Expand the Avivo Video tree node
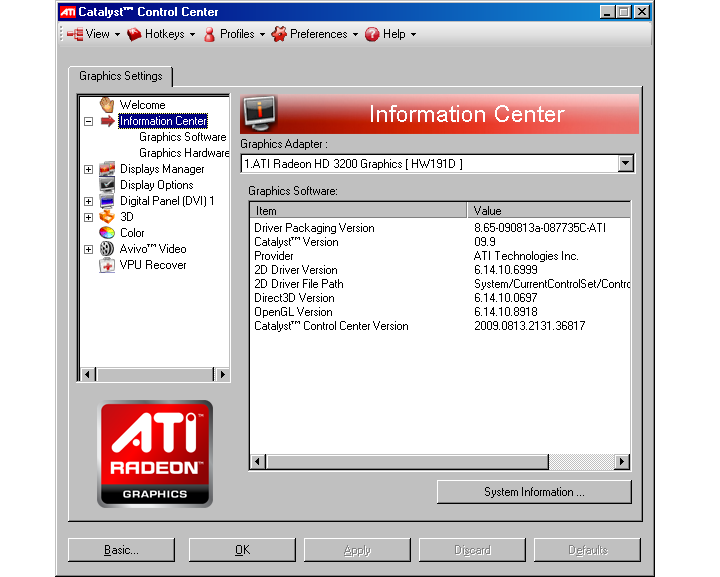720x577 pixels. 89,249
